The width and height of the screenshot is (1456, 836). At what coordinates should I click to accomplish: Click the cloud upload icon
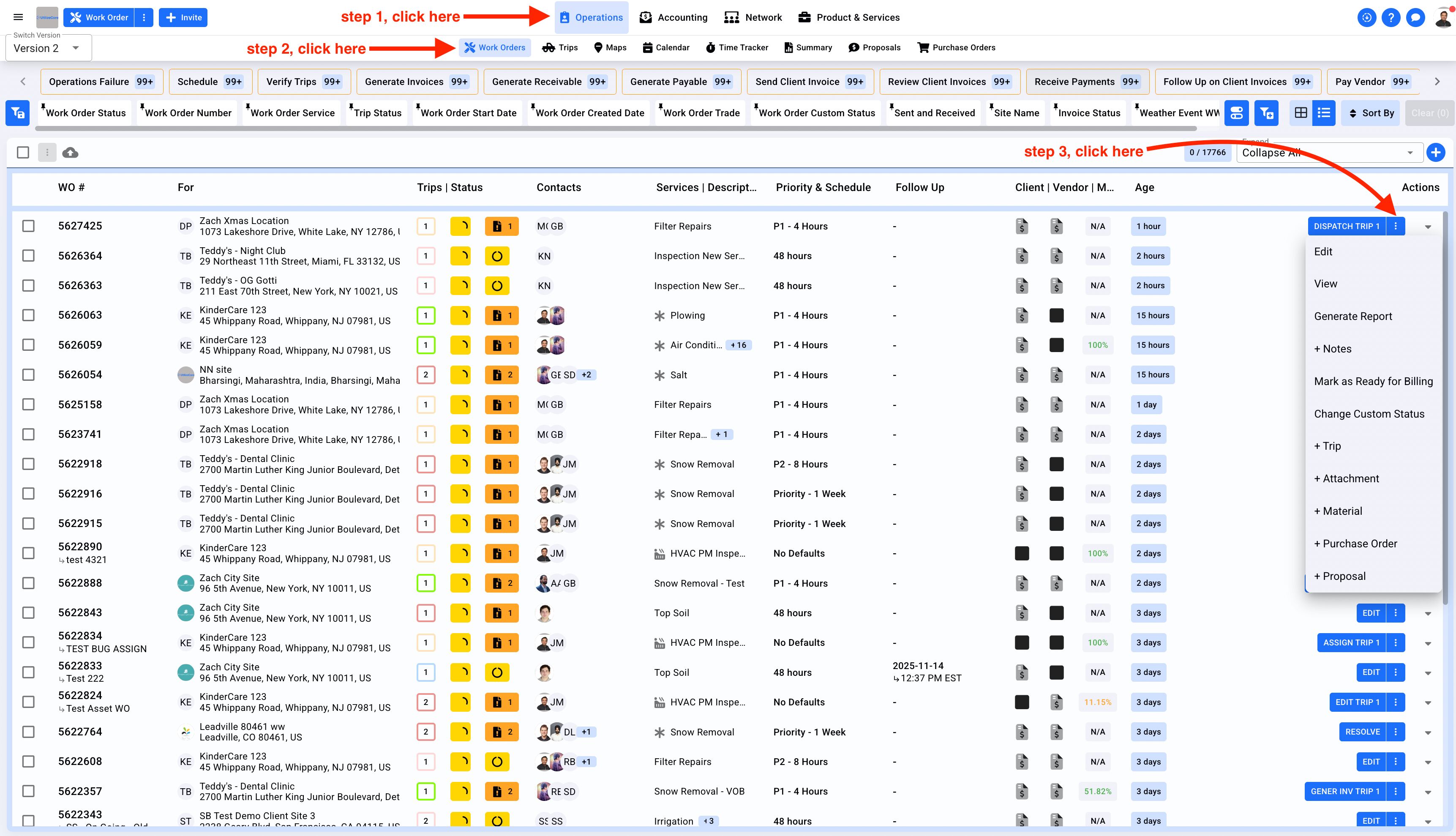[x=70, y=152]
